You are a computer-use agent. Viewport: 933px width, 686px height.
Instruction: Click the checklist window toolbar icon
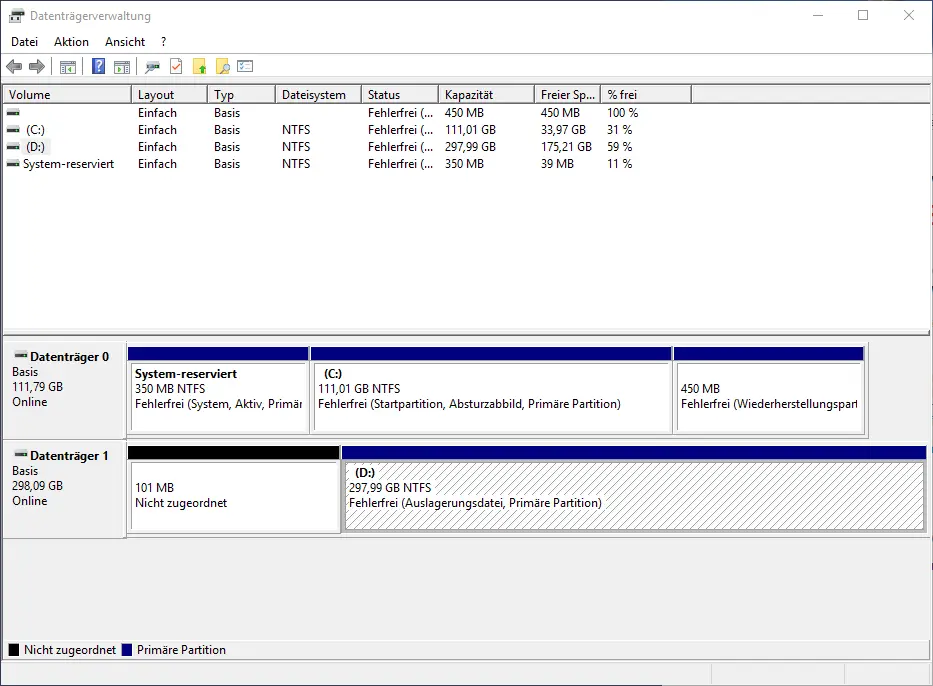pos(245,66)
